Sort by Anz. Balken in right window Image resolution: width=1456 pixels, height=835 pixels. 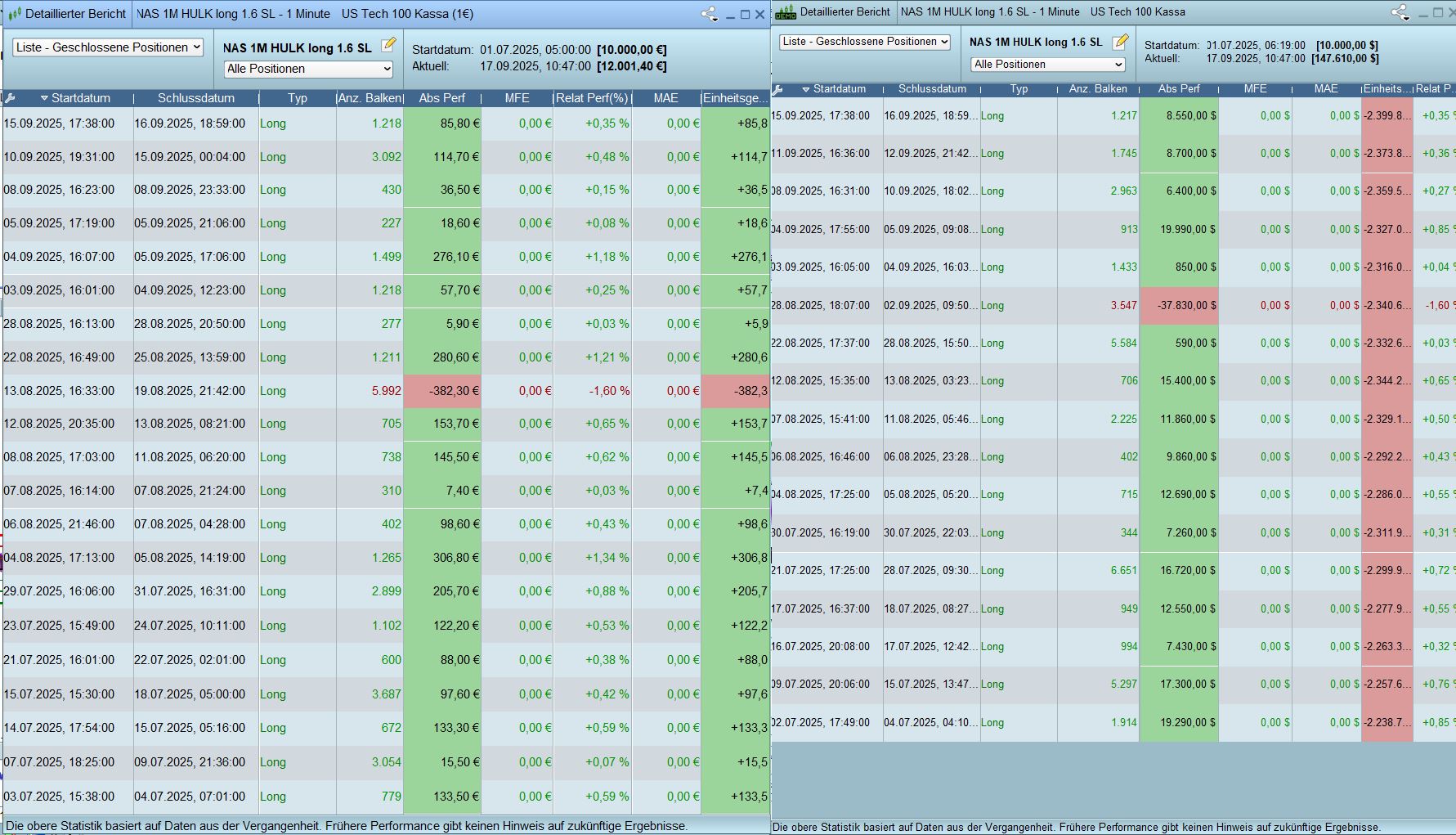click(1098, 89)
